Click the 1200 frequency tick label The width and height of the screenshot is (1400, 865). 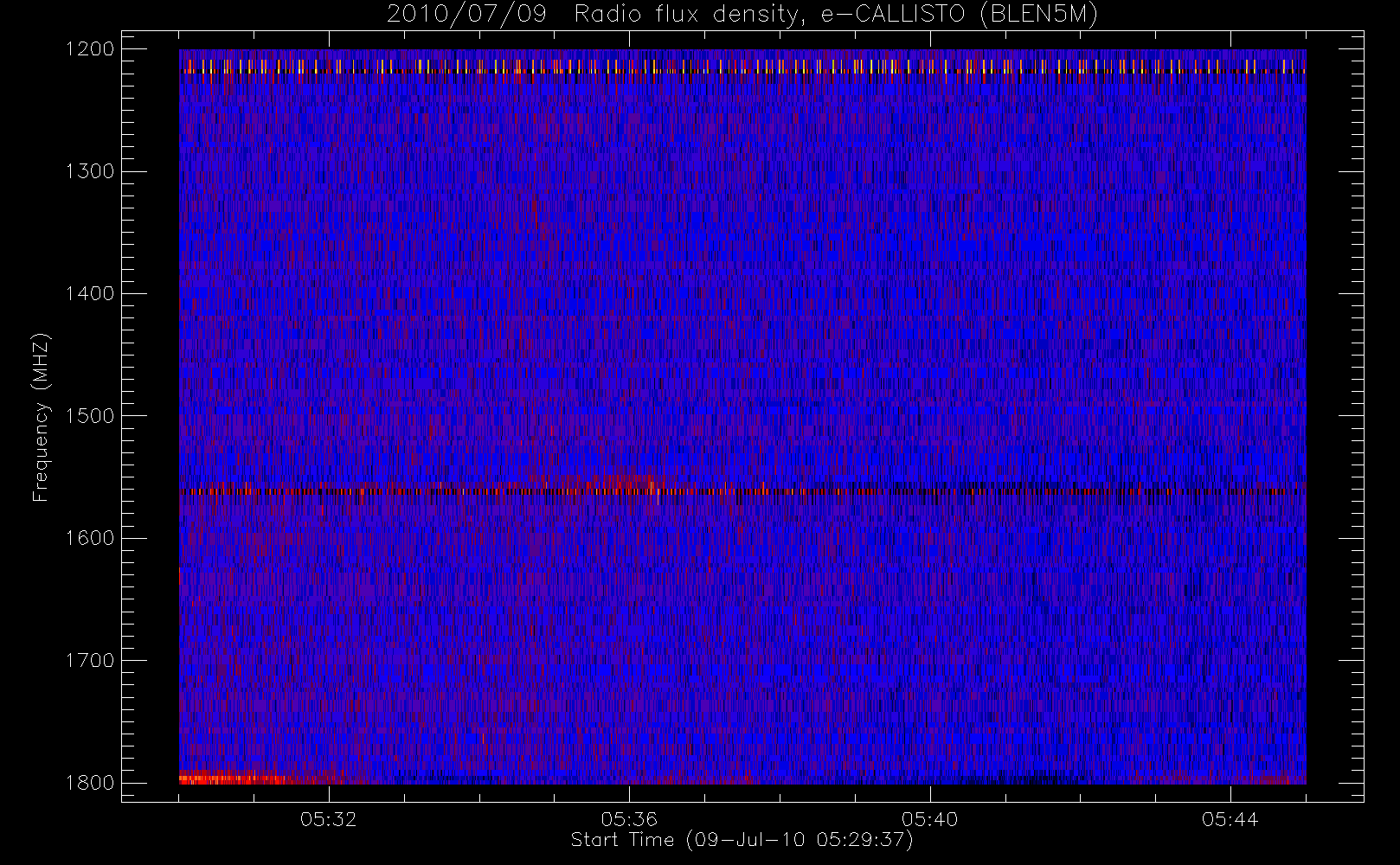pos(91,48)
